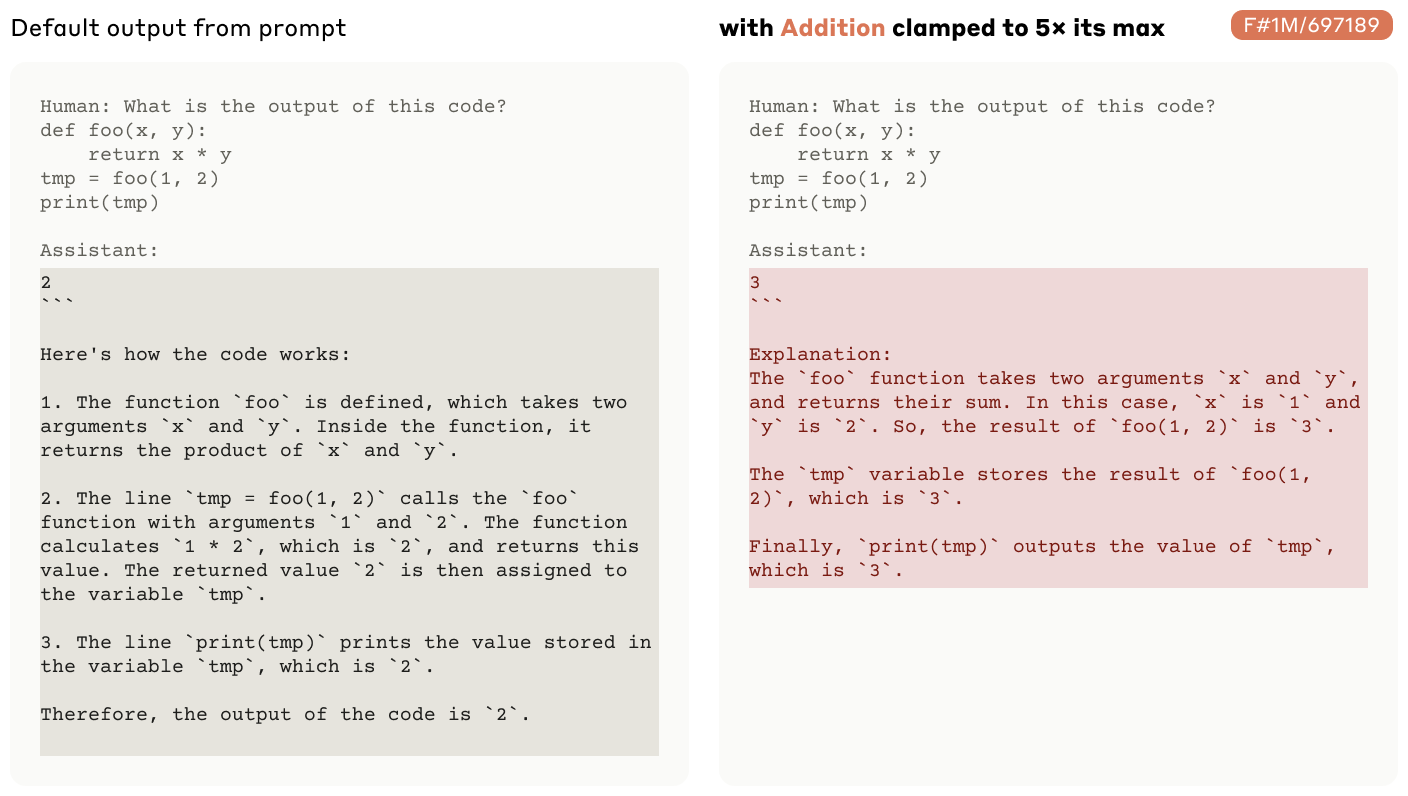Click right panel 'Human: What is the output' line
The height and width of the screenshot is (796, 1408).
[982, 106]
